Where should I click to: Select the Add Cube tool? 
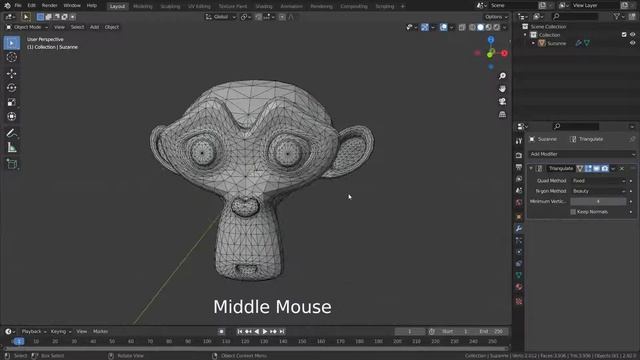click(x=12, y=164)
